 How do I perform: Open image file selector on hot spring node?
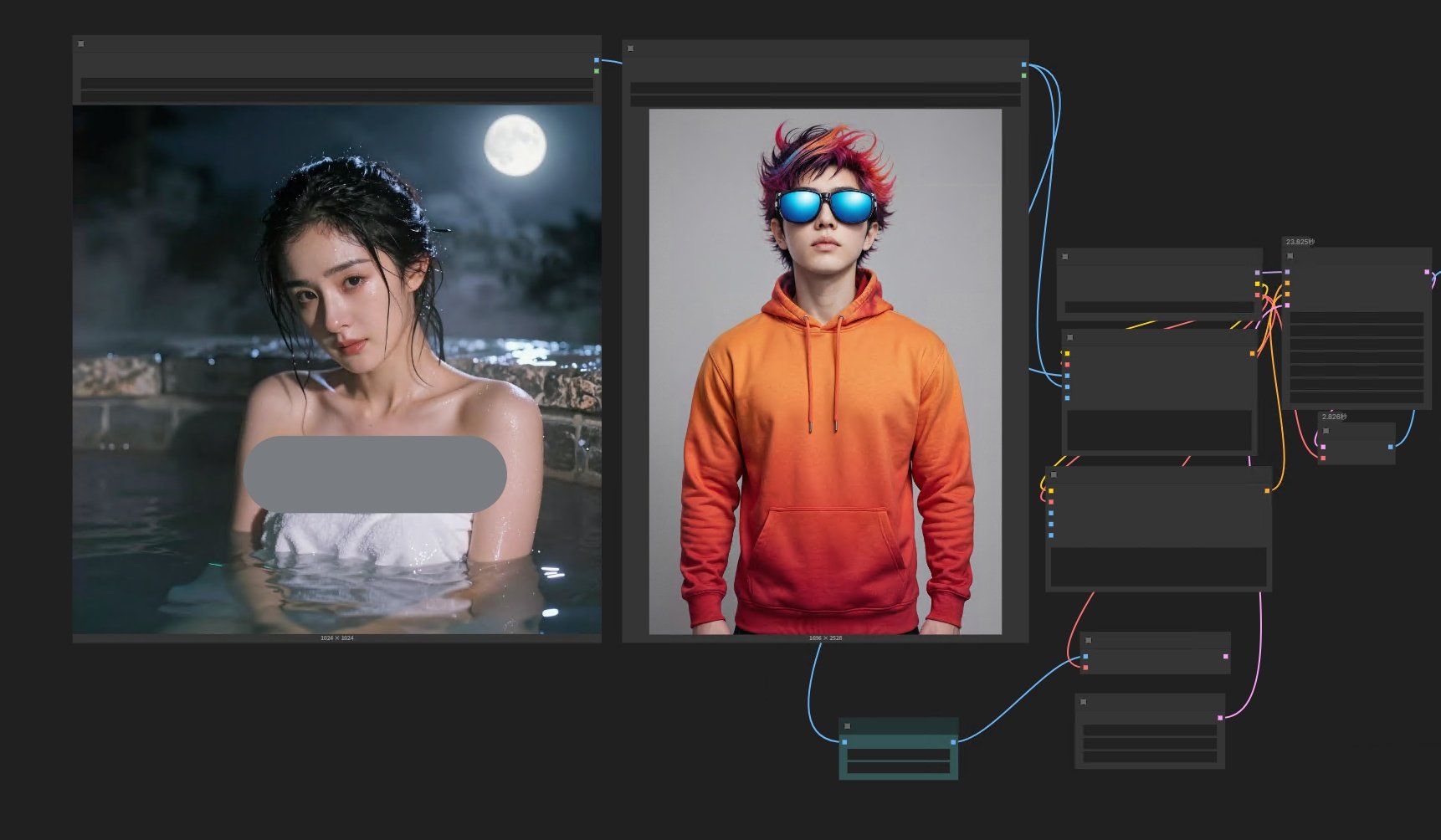tap(336, 84)
